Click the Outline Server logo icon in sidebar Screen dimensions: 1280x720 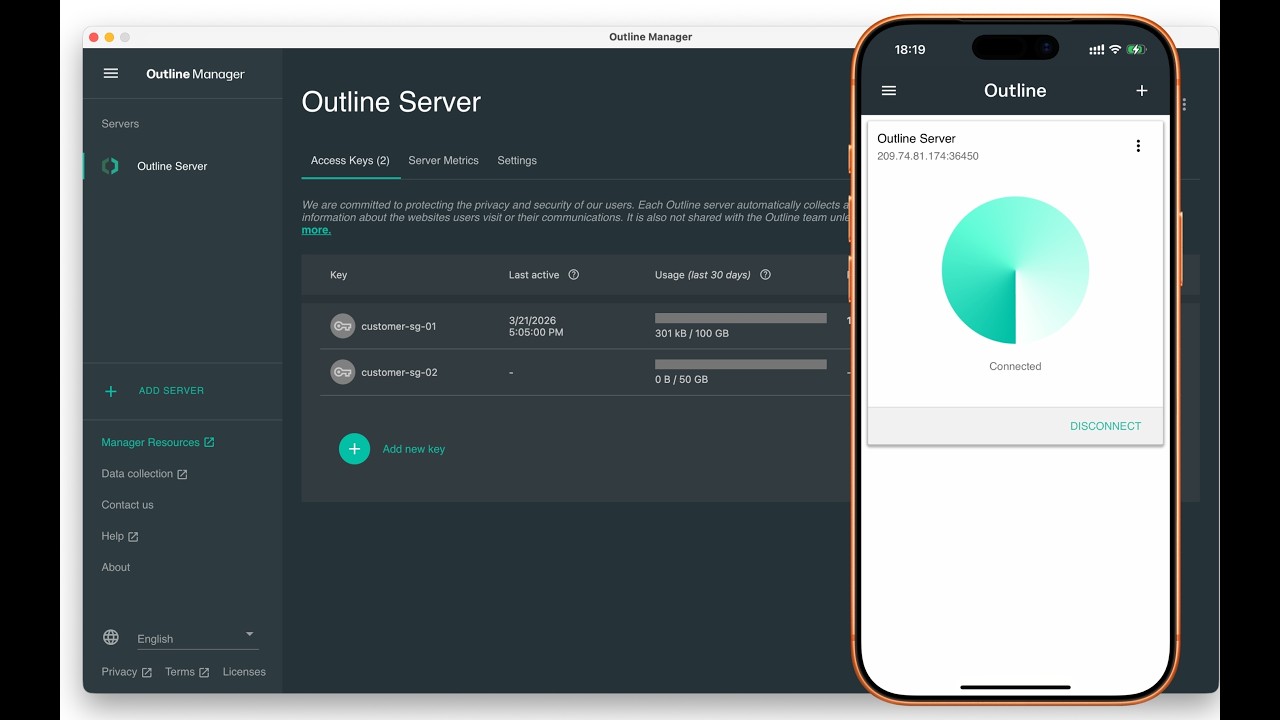click(x=110, y=166)
